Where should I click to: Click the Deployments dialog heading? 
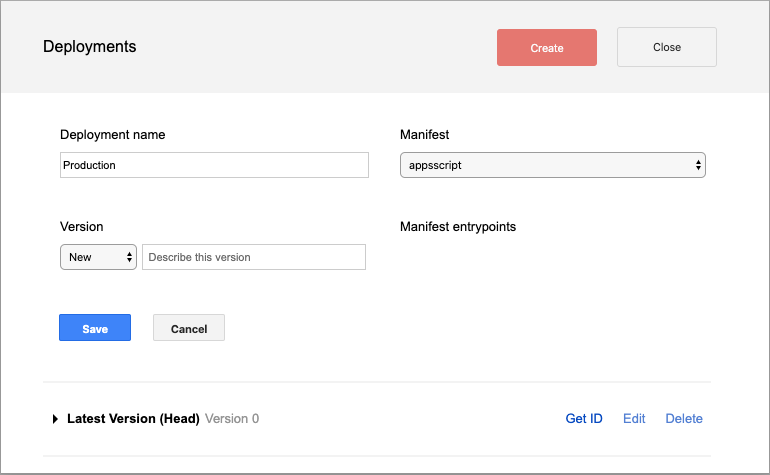click(90, 46)
